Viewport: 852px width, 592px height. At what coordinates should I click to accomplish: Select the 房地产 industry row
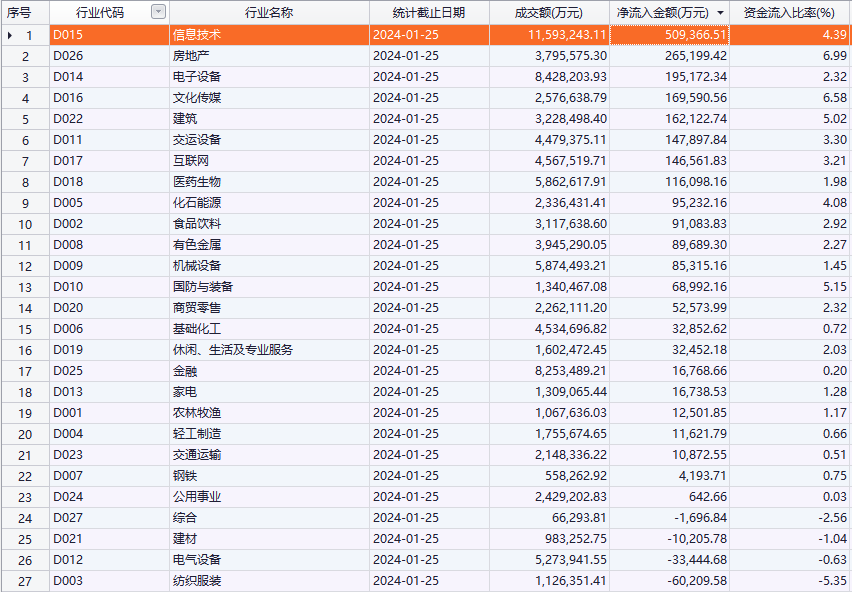pos(191,56)
